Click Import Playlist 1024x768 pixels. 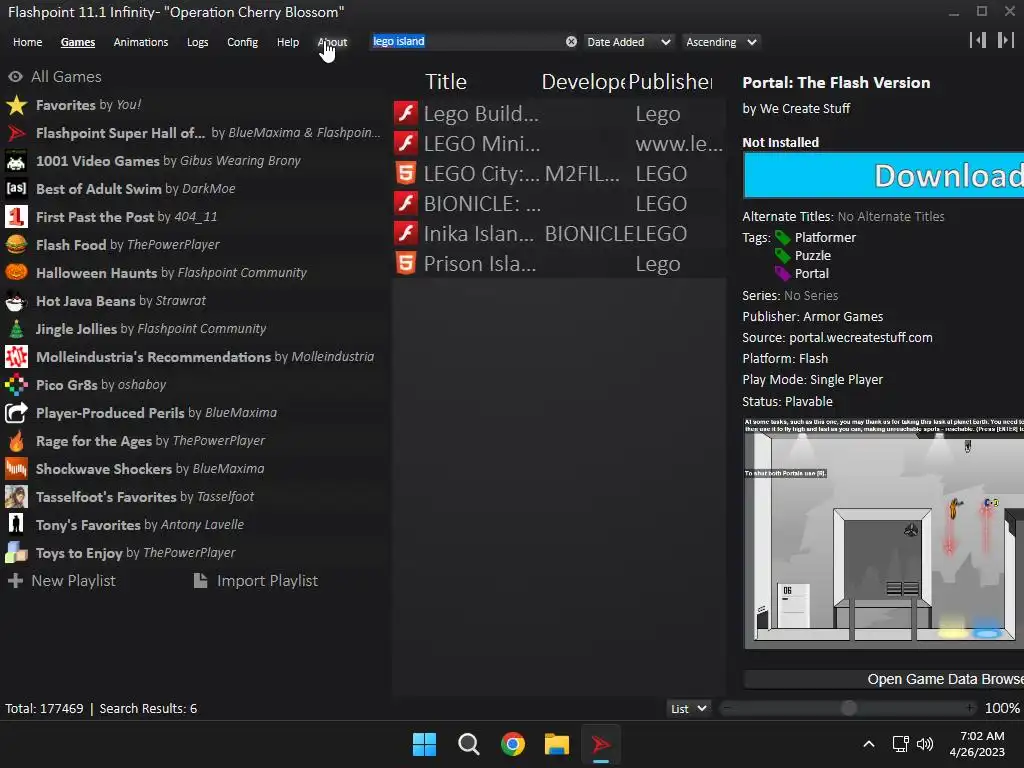[256, 581]
